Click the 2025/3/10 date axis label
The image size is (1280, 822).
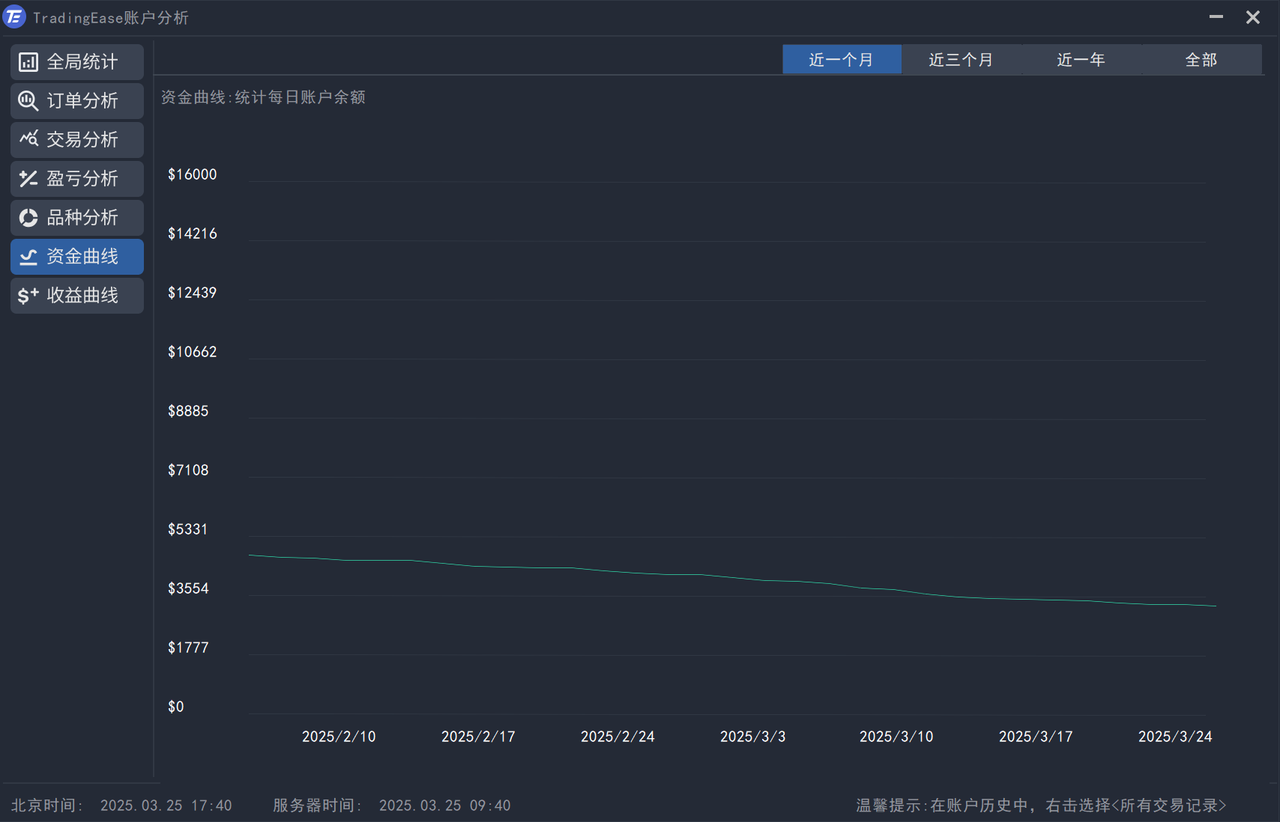pyautogui.click(x=896, y=737)
